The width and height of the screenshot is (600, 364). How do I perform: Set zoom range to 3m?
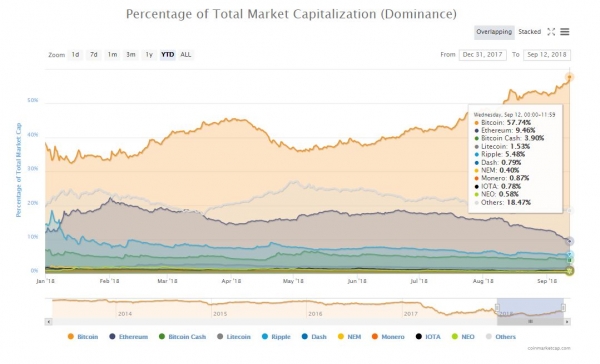(131, 55)
